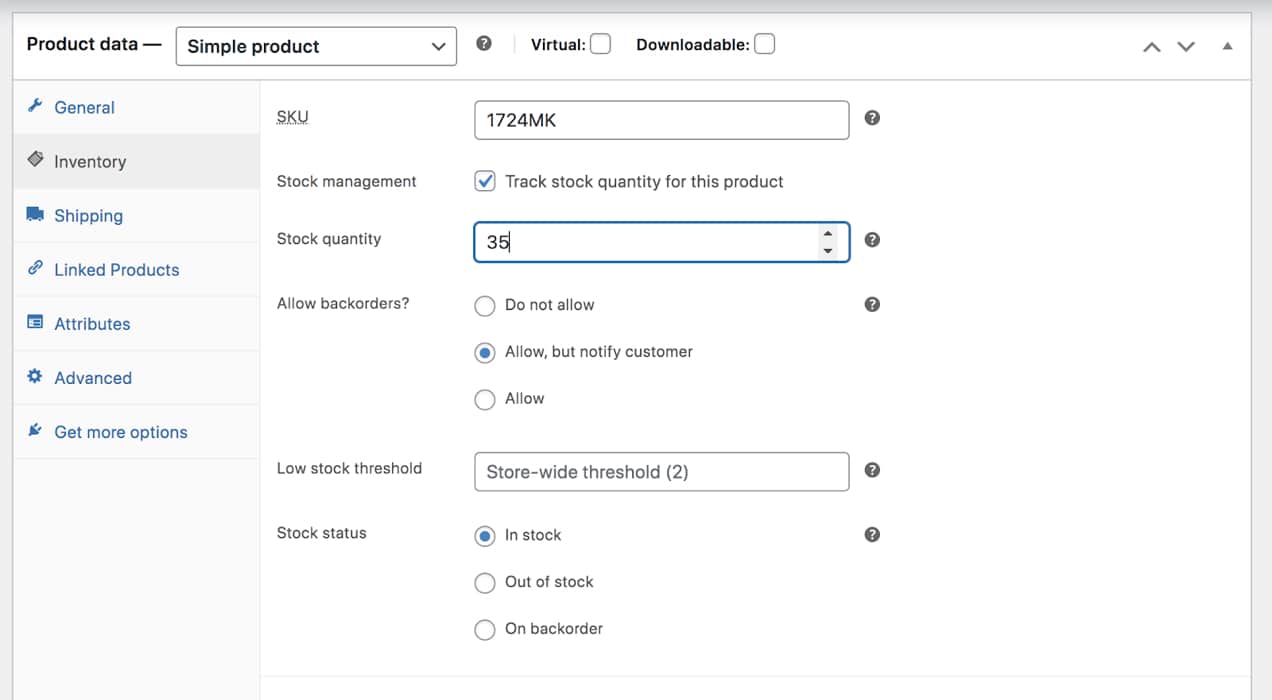1272x700 pixels.
Task: Click the help icon next to Stock status
Action: (872, 535)
